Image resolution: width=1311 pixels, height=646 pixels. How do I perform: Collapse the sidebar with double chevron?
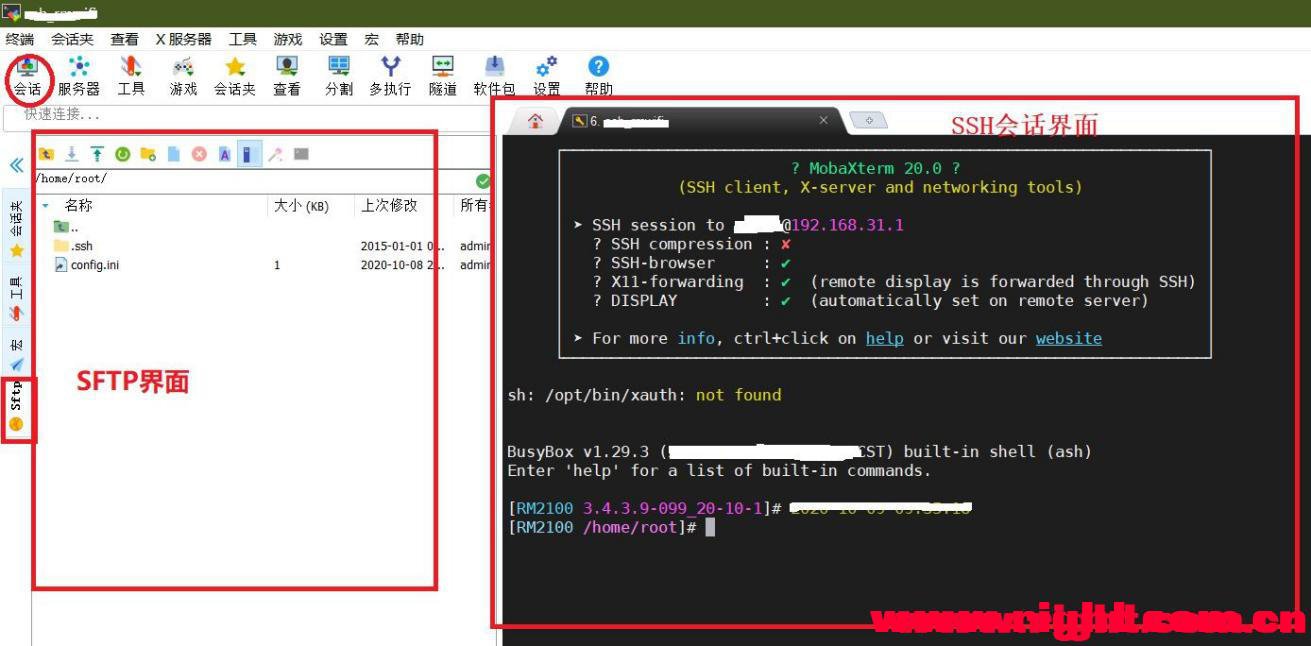tap(16, 165)
